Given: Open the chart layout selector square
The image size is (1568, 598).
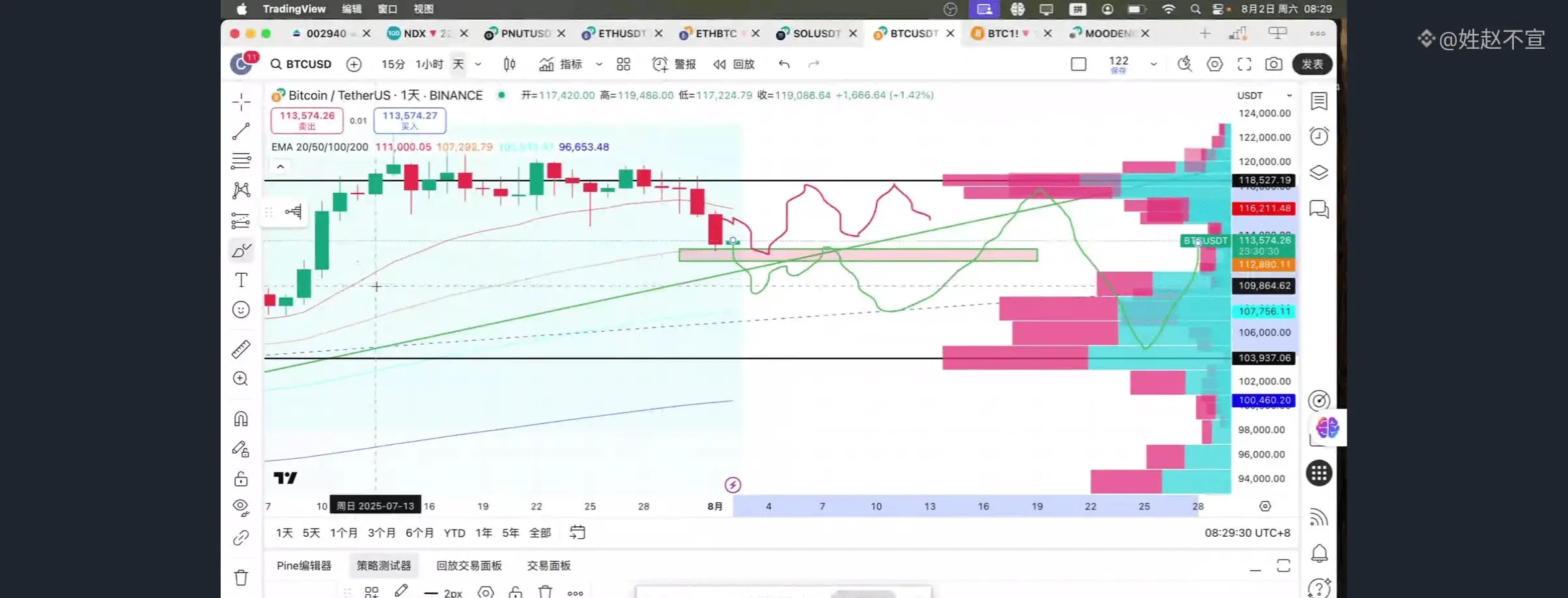Looking at the screenshot, I should coord(1078,64).
